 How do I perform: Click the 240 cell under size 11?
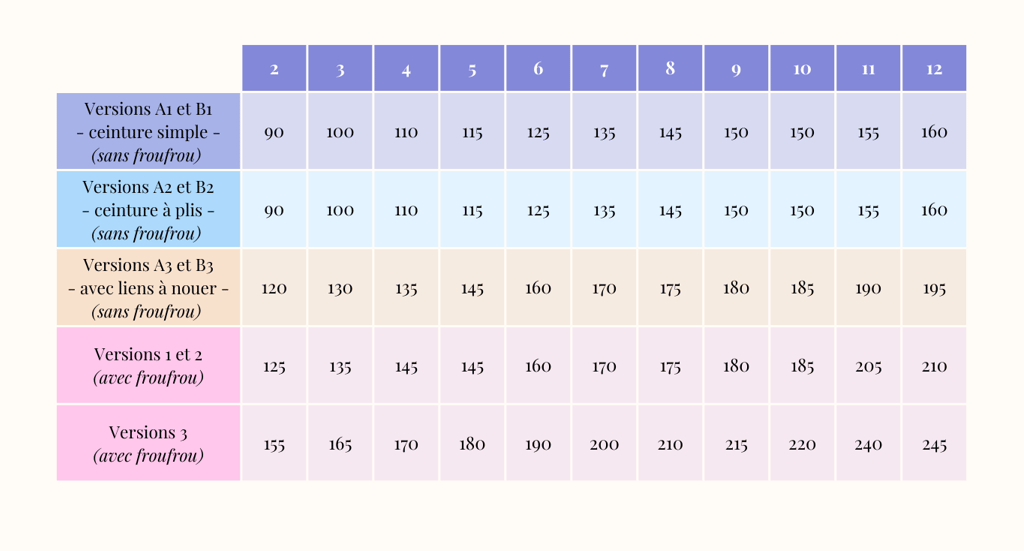point(868,443)
